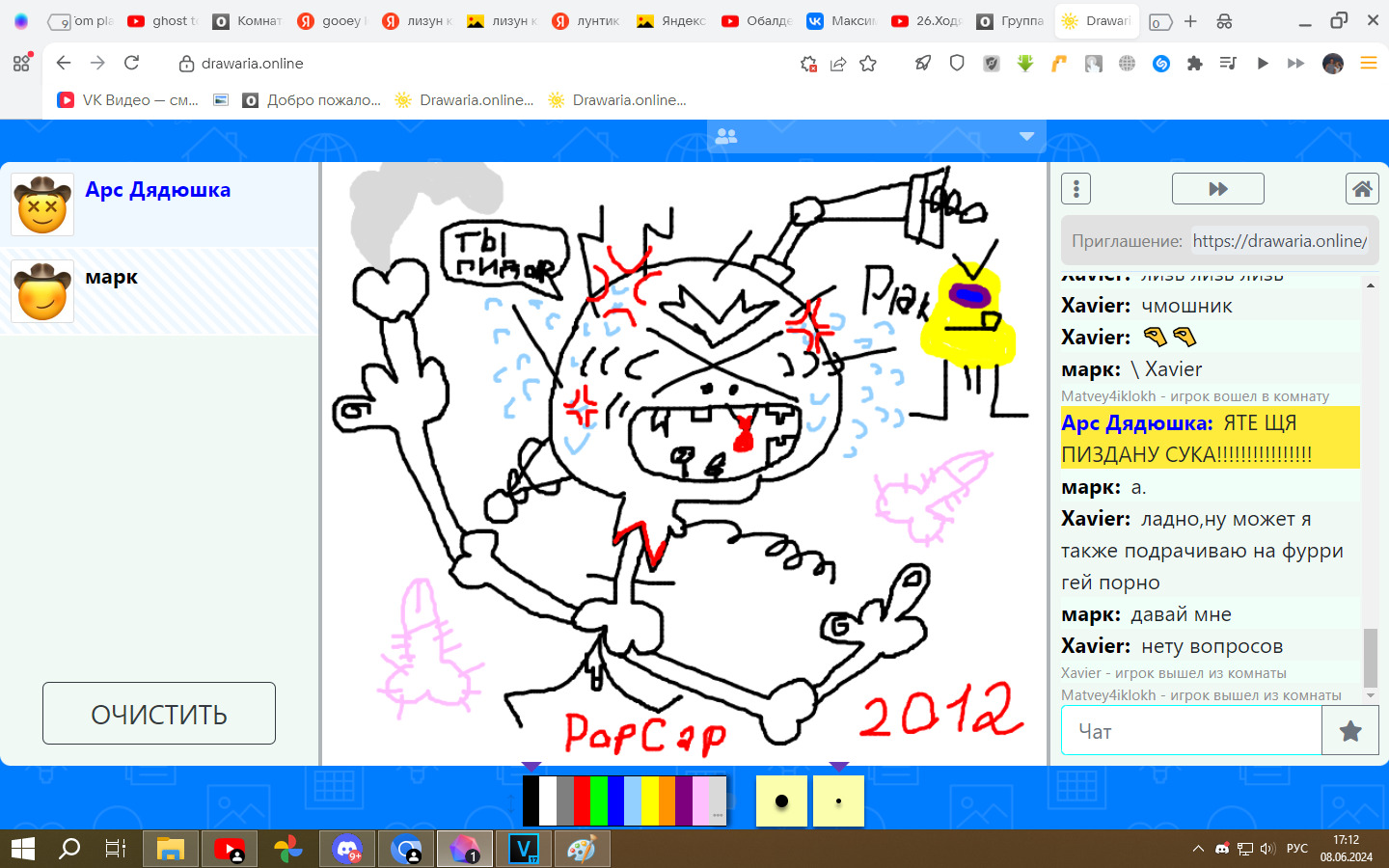This screenshot has height=868, width=1389.
Task: Click the ОЧИСТИТЬ clear button
Action: (159, 714)
